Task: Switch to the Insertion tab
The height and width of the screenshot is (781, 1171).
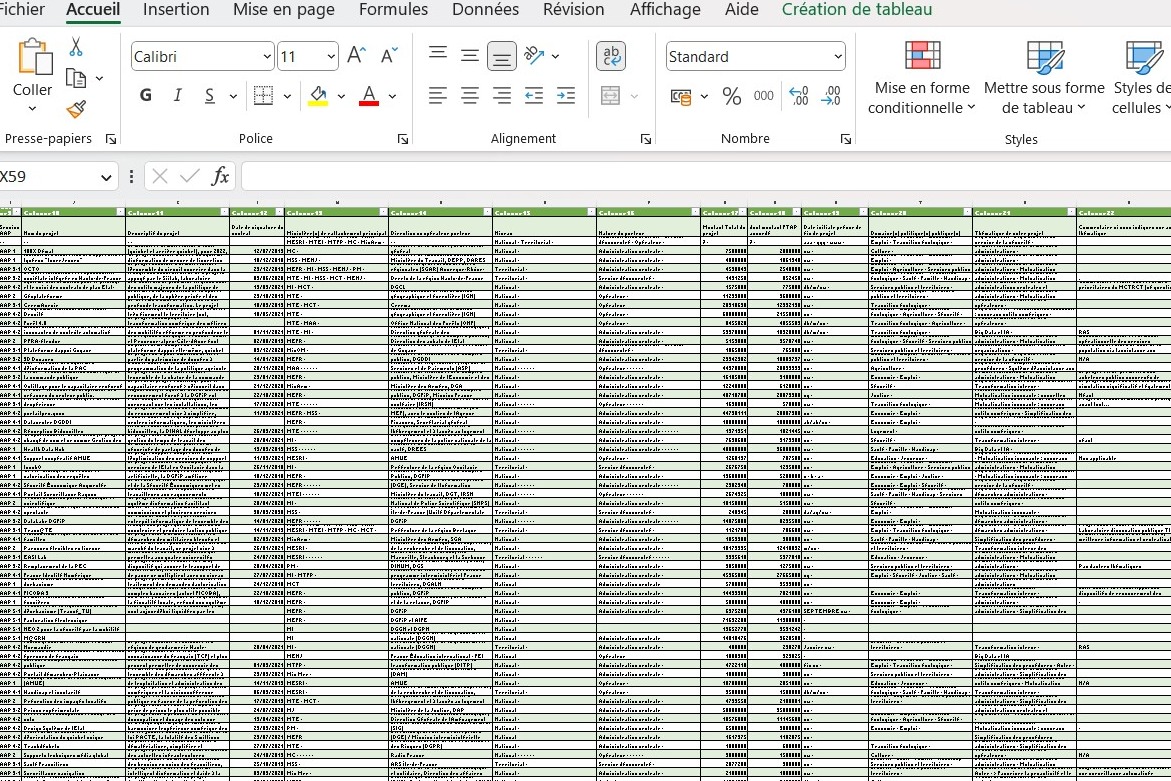Action: (x=176, y=10)
